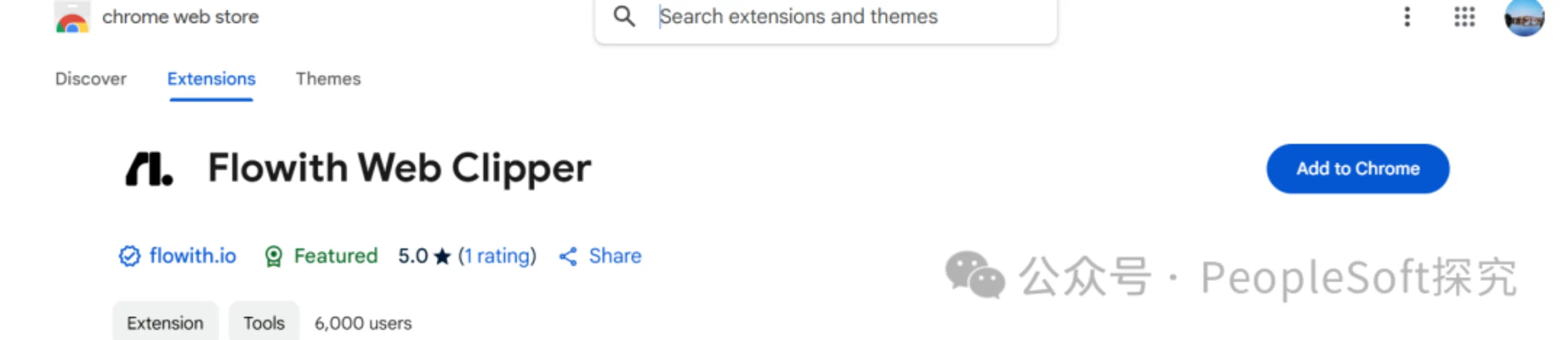The image size is (1568, 340).
Task: Click the Flowith extension logo icon
Action: [x=149, y=169]
